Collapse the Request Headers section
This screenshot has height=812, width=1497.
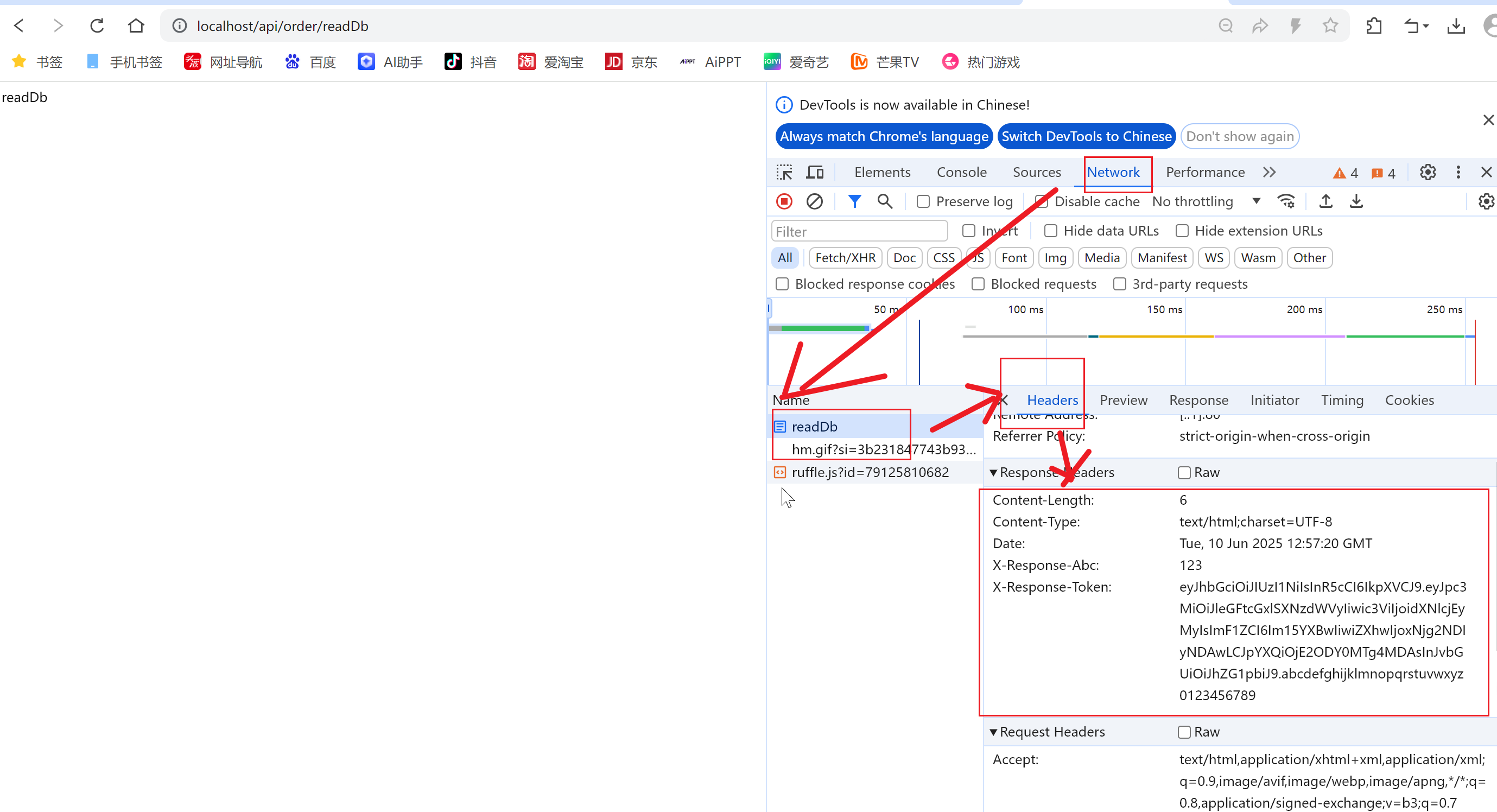click(993, 732)
